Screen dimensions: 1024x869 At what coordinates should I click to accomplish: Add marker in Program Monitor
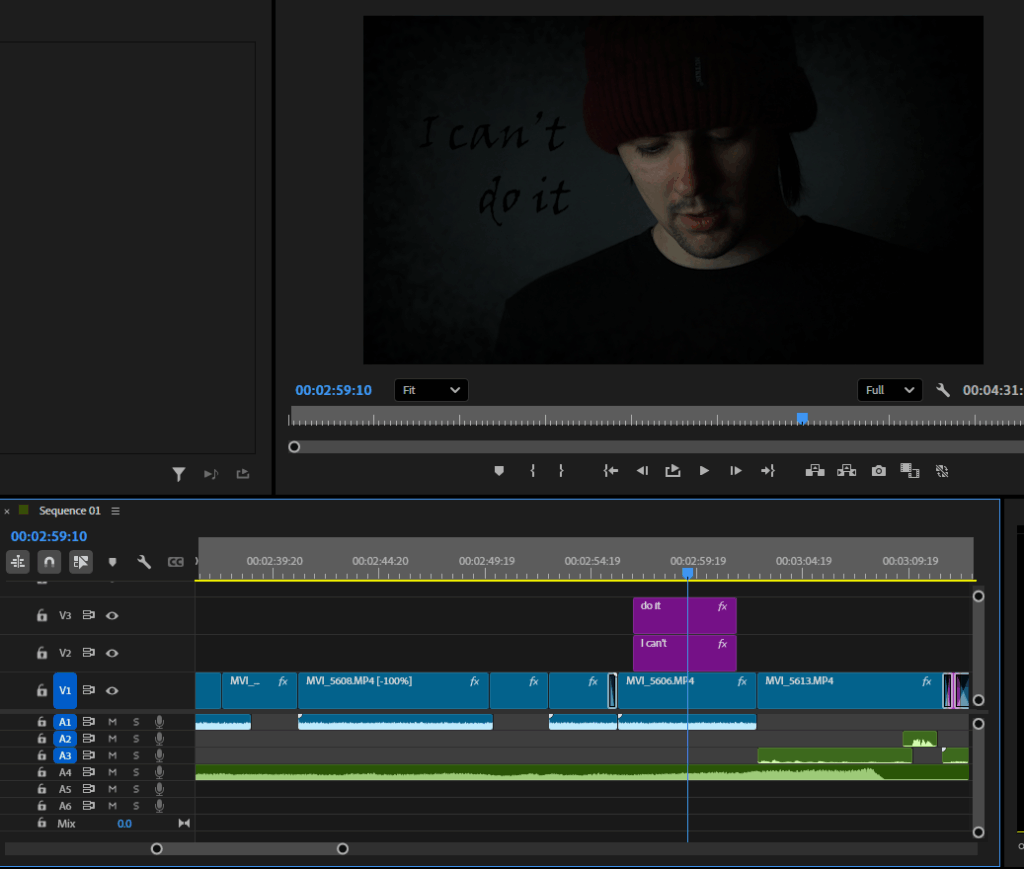click(x=499, y=470)
